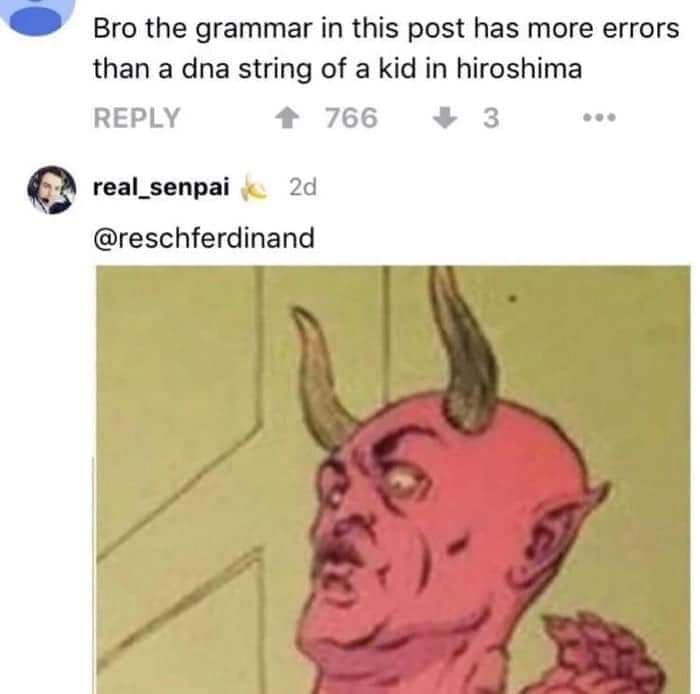Follow the @reschferdinand mention

coord(204,237)
